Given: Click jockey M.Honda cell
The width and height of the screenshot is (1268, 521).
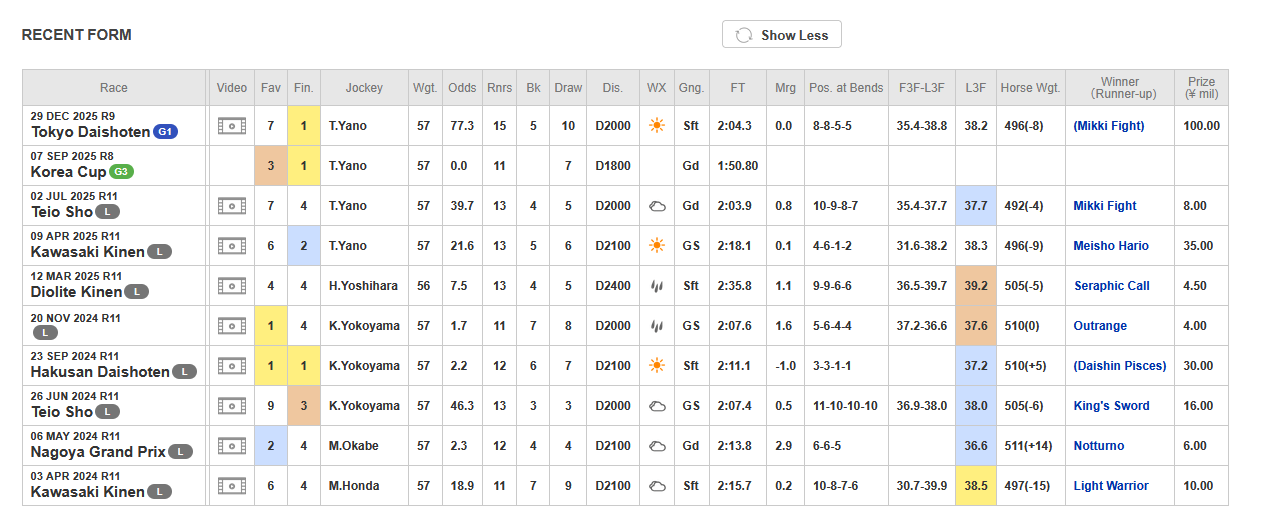Looking at the screenshot, I should (364, 486).
